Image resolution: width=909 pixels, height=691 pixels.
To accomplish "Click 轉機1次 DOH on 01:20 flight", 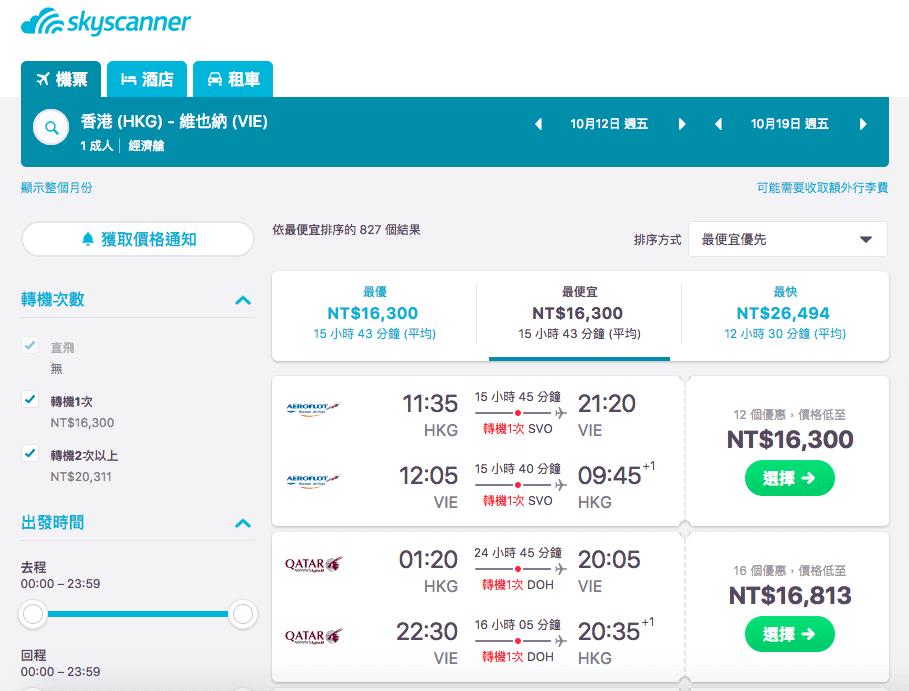I will click(517, 585).
